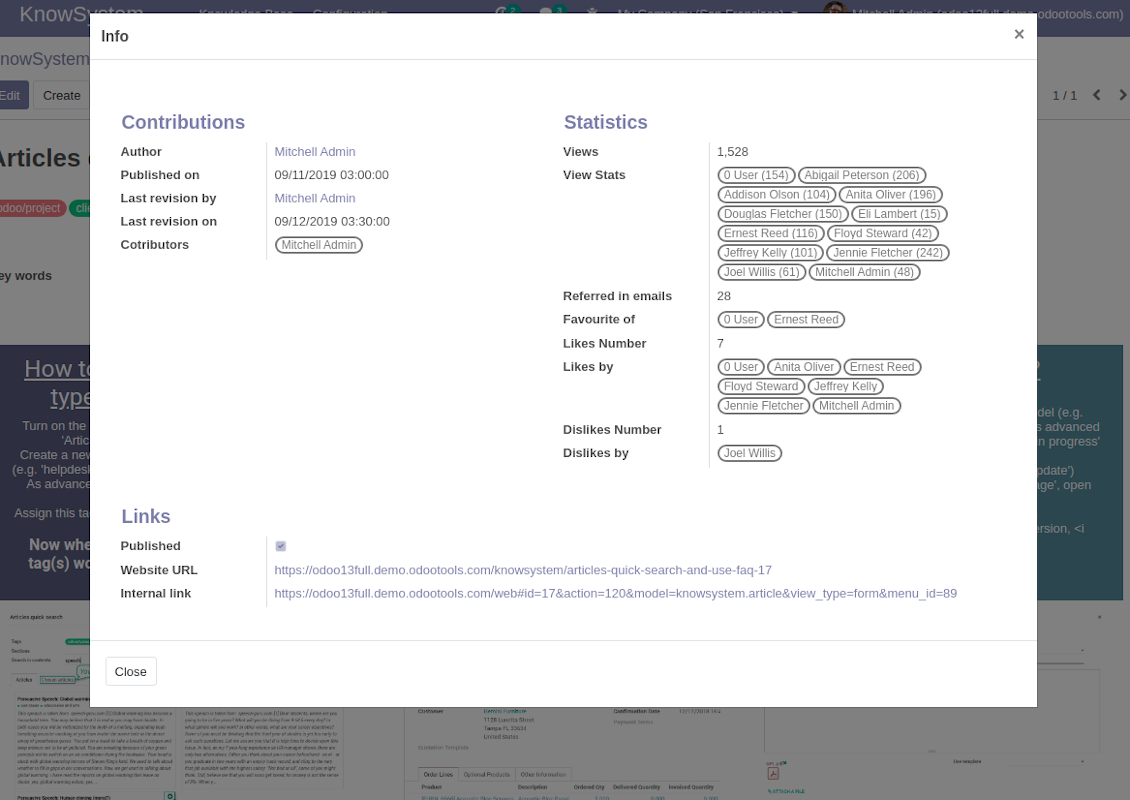The image size is (1130, 800).
Task: Click Jennie Fletcher tag in Likes by
Action: pyautogui.click(x=763, y=406)
